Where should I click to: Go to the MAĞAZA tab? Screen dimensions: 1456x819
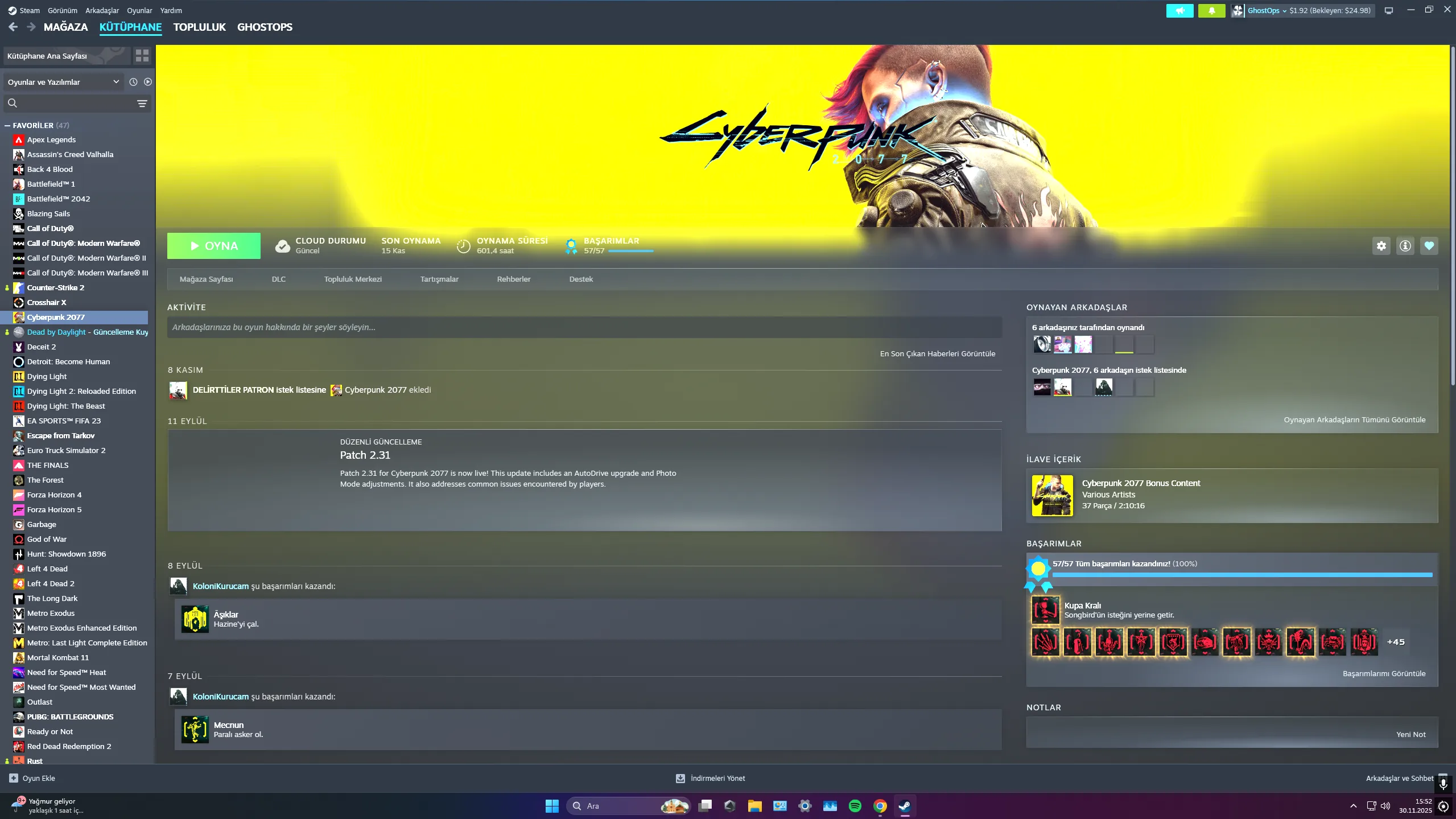(x=65, y=27)
